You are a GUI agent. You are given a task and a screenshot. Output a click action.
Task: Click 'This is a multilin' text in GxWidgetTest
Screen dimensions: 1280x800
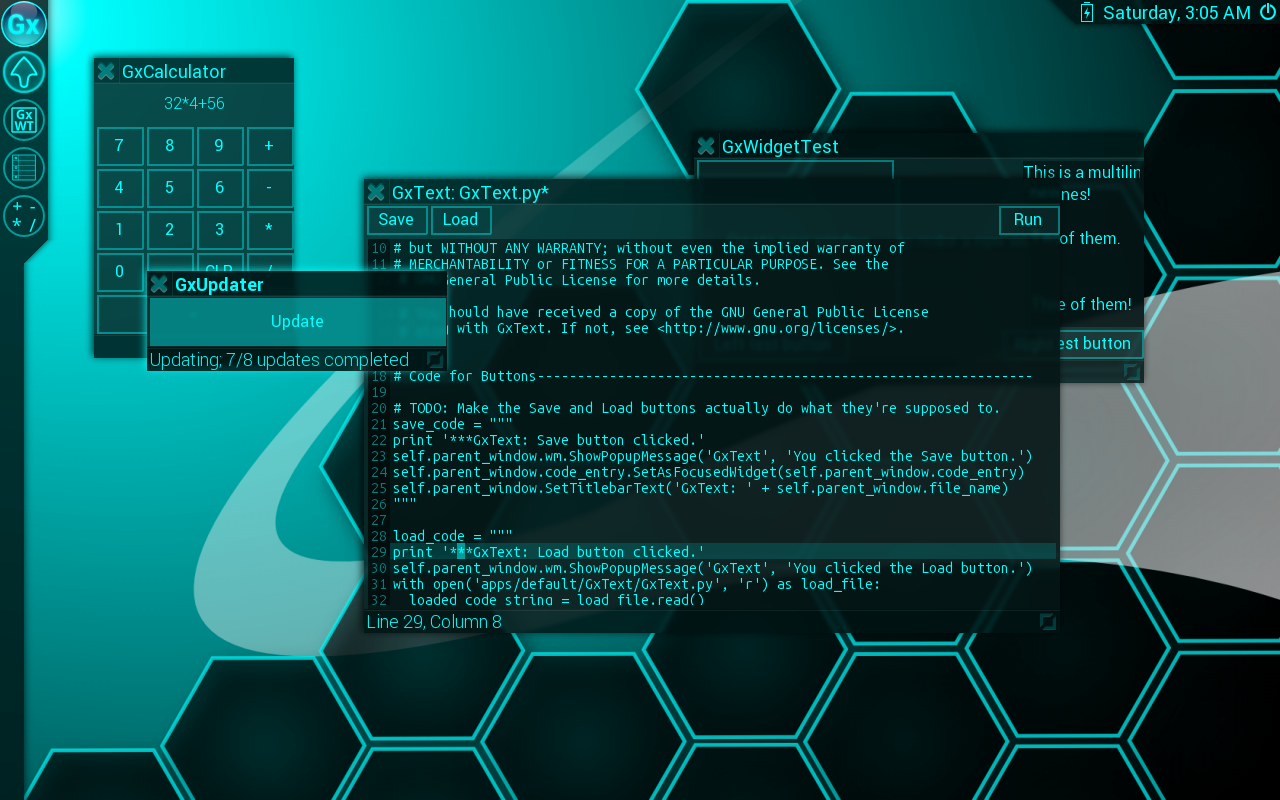(x=1082, y=172)
